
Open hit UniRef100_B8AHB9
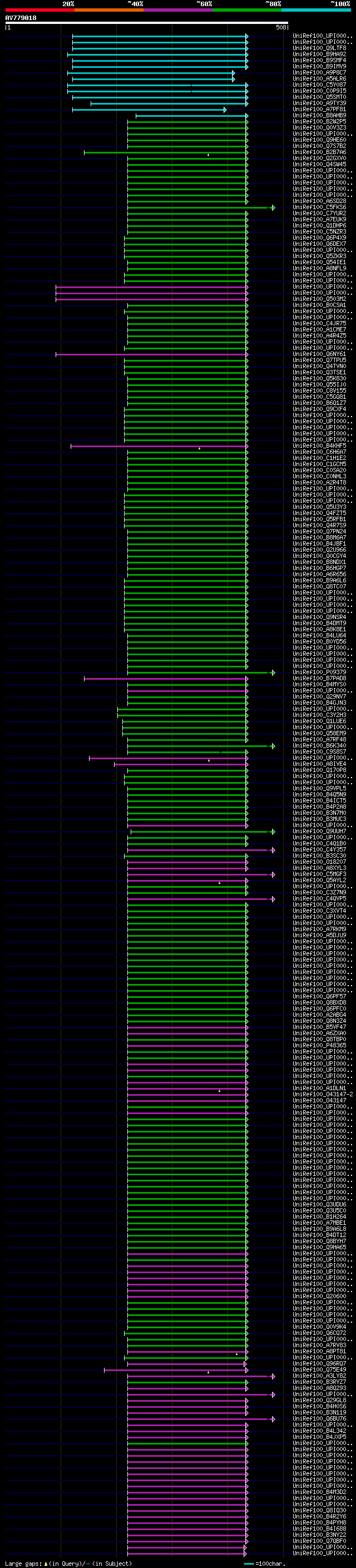pyautogui.click(x=319, y=116)
